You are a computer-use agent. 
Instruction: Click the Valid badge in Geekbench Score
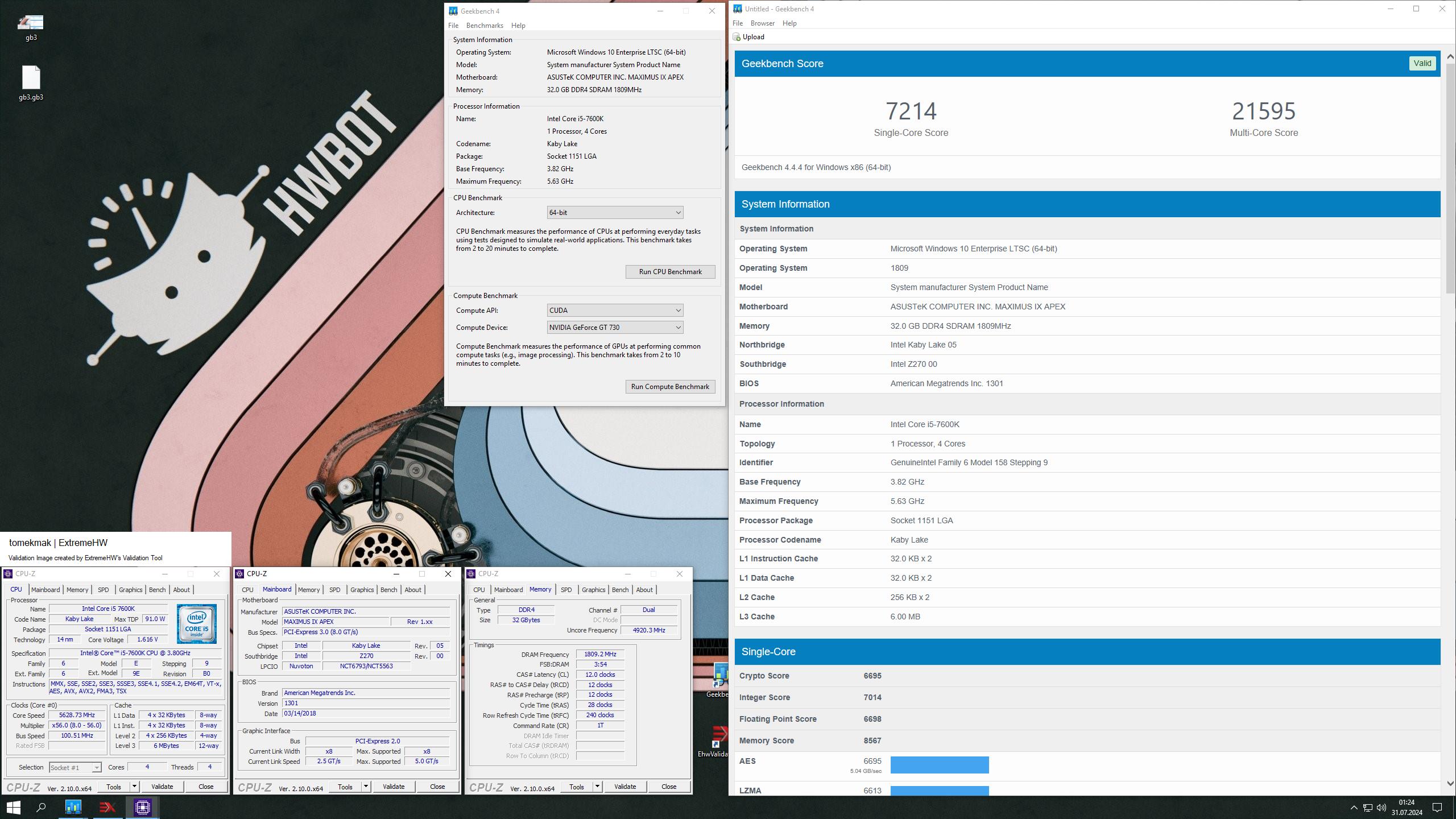(x=1422, y=64)
